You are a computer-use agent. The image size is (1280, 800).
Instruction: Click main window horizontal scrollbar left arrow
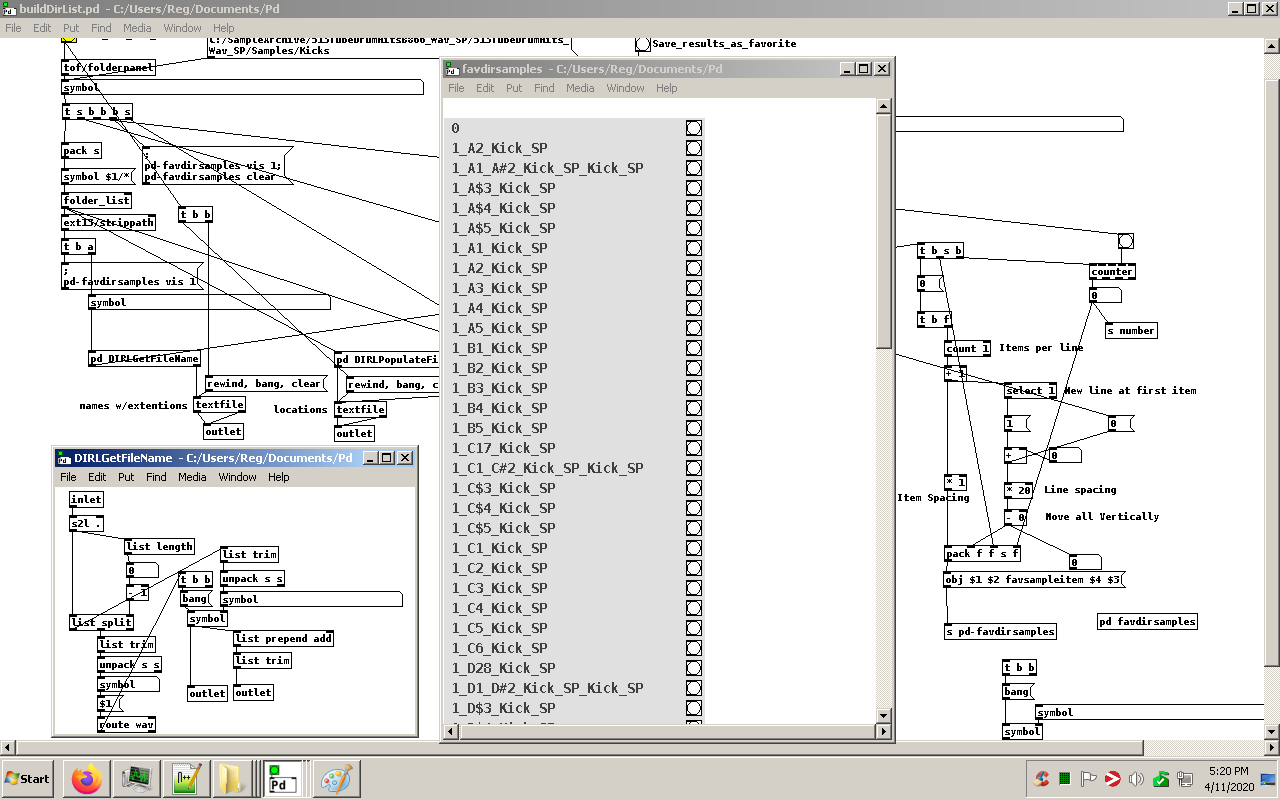pos(8,747)
